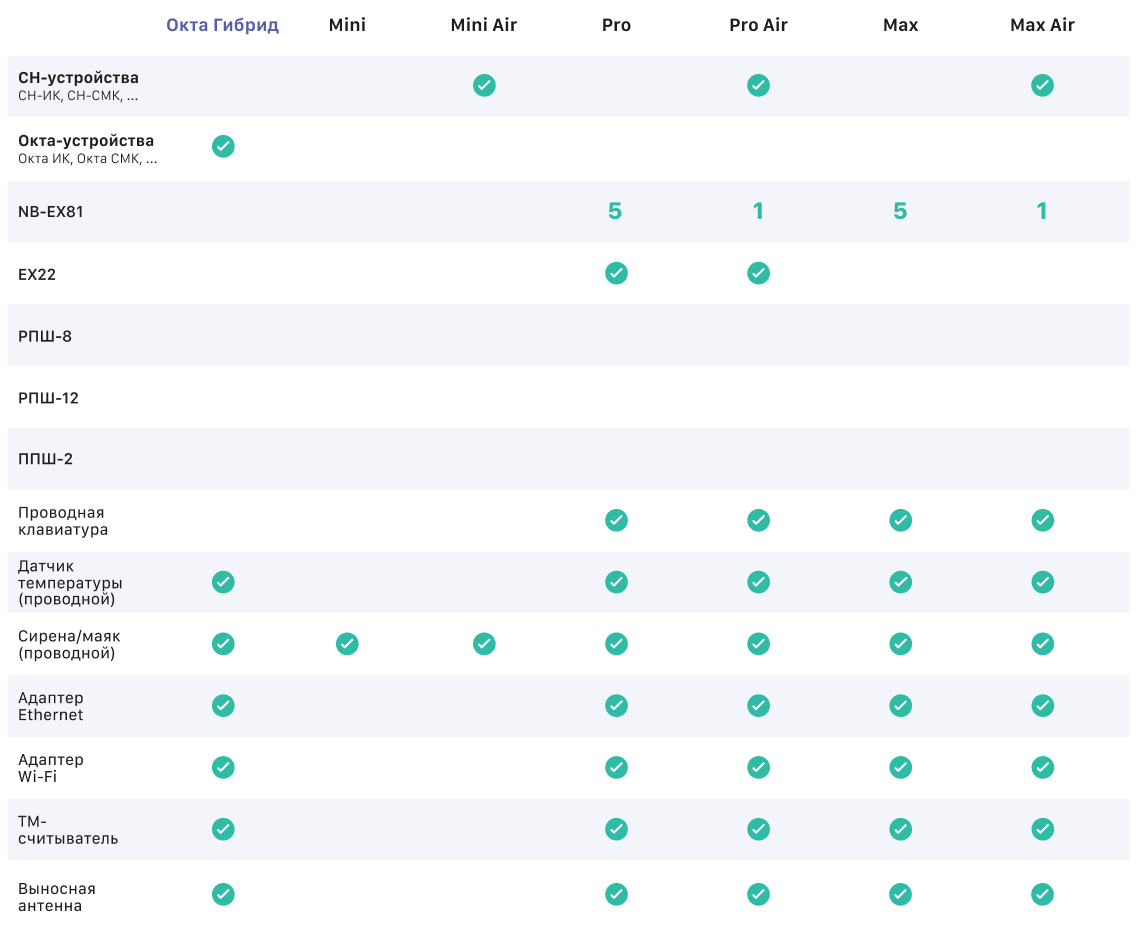Click ТМ-считыватель checkmark under Max Air
This screenshot has height=936, width=1138.
click(1042, 829)
